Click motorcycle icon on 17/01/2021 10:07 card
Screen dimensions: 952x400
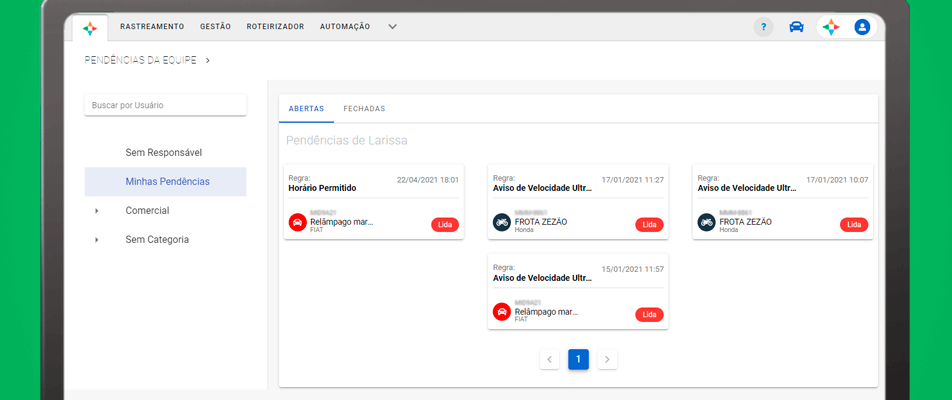pyautogui.click(x=706, y=222)
